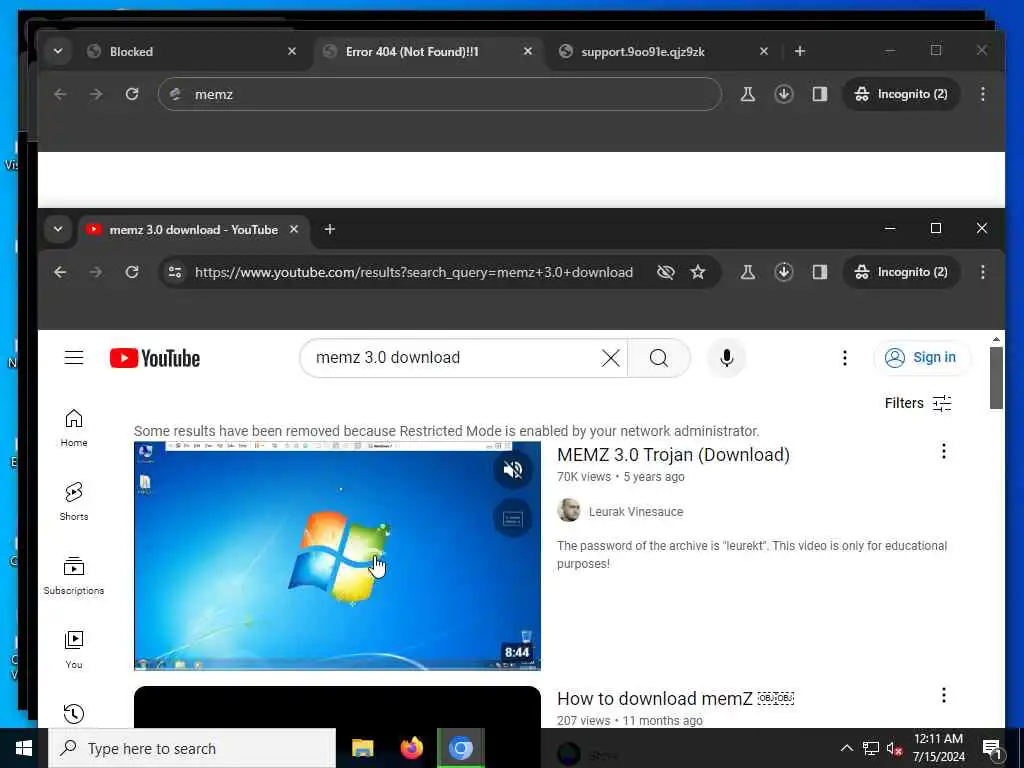
Task: Open Downloads icon in back window
Action: (784, 94)
